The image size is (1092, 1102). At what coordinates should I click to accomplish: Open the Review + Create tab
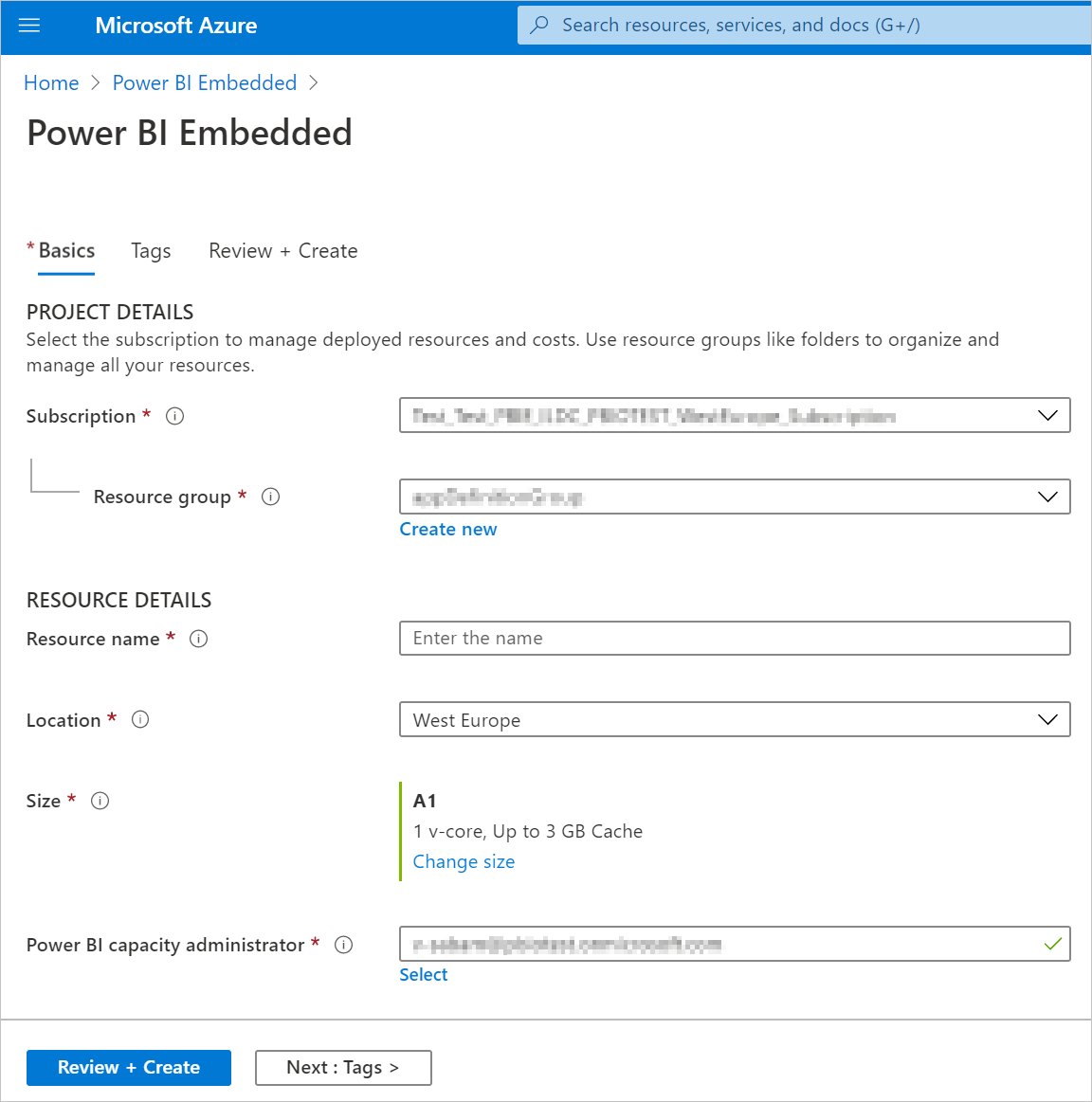tap(282, 251)
